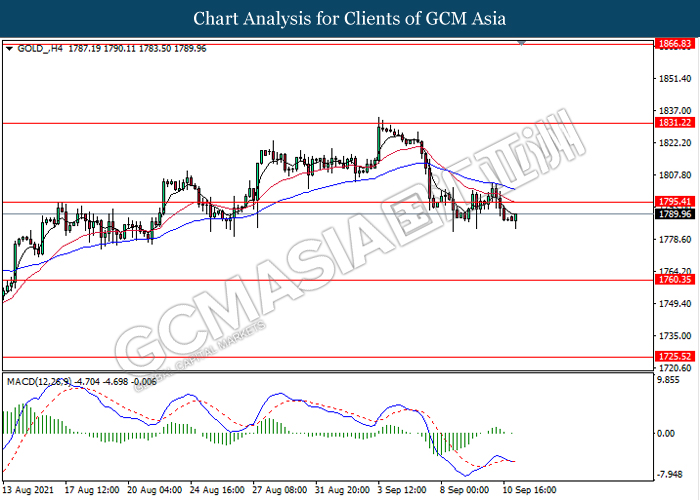The image size is (700, 500).
Task: Click the MACD scale value 9.855
Action: point(669,380)
